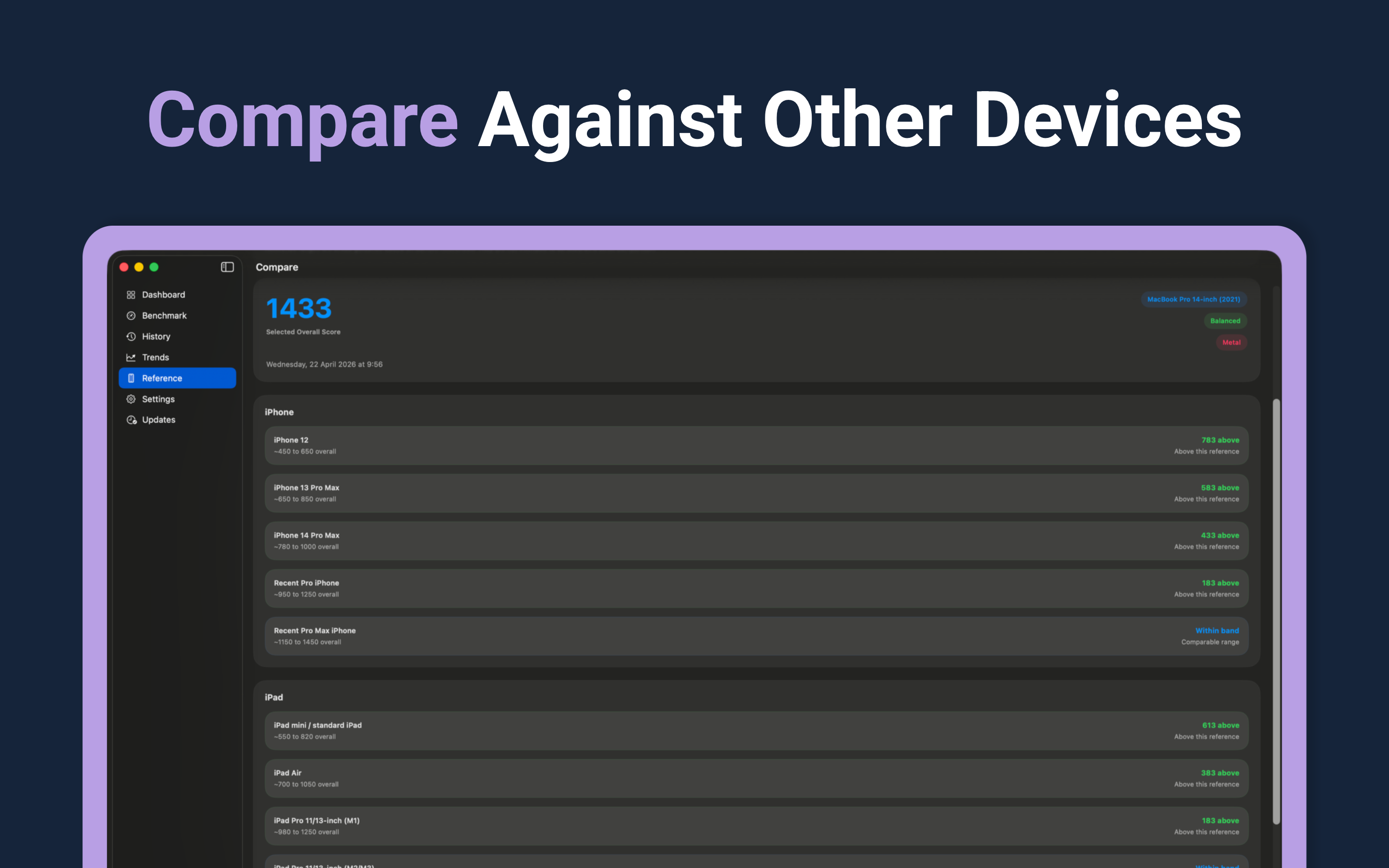The image size is (1389, 868).
Task: Click the Updates icon in sidebar
Action: [132, 420]
